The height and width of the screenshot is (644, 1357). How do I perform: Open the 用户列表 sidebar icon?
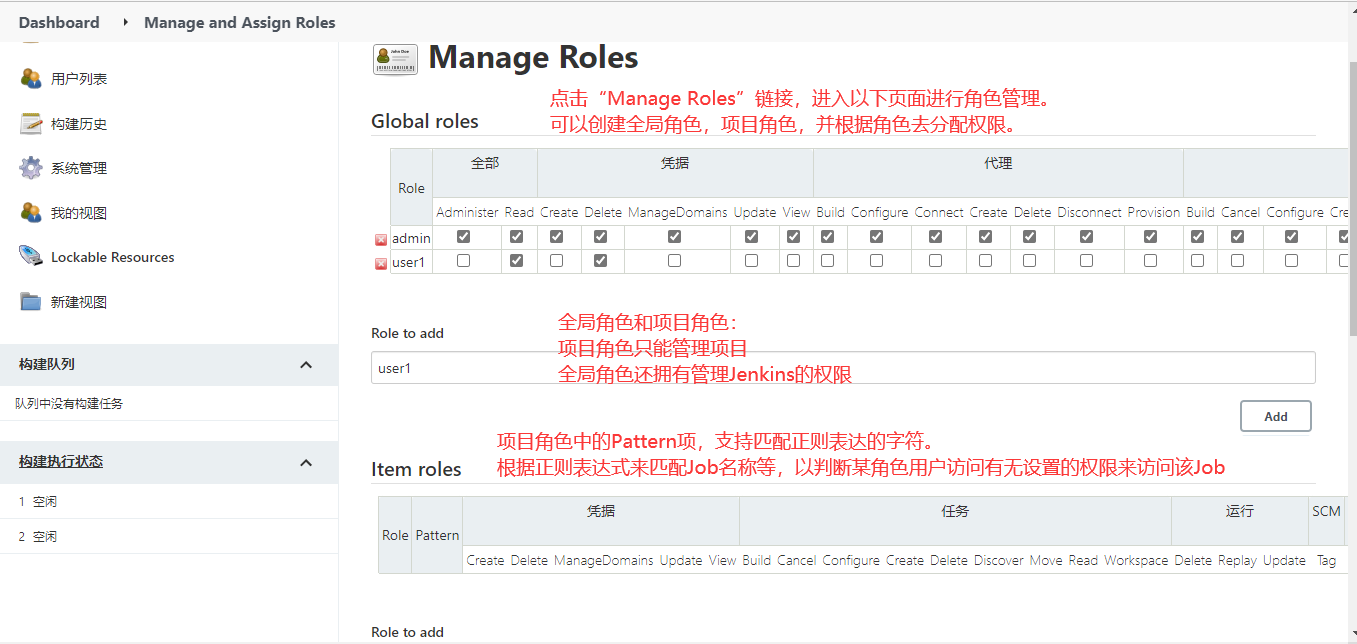(31, 79)
